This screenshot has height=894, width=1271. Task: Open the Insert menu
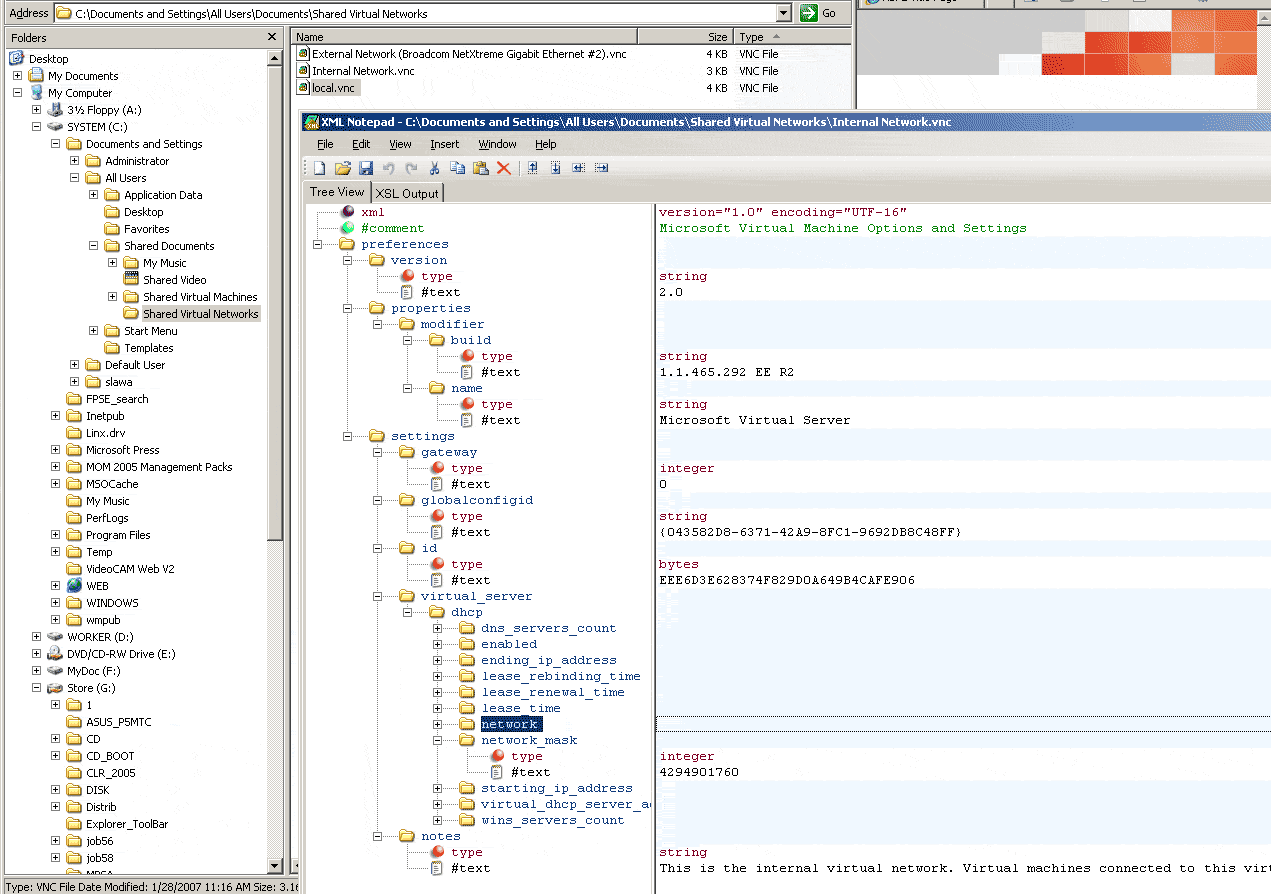pyautogui.click(x=444, y=144)
